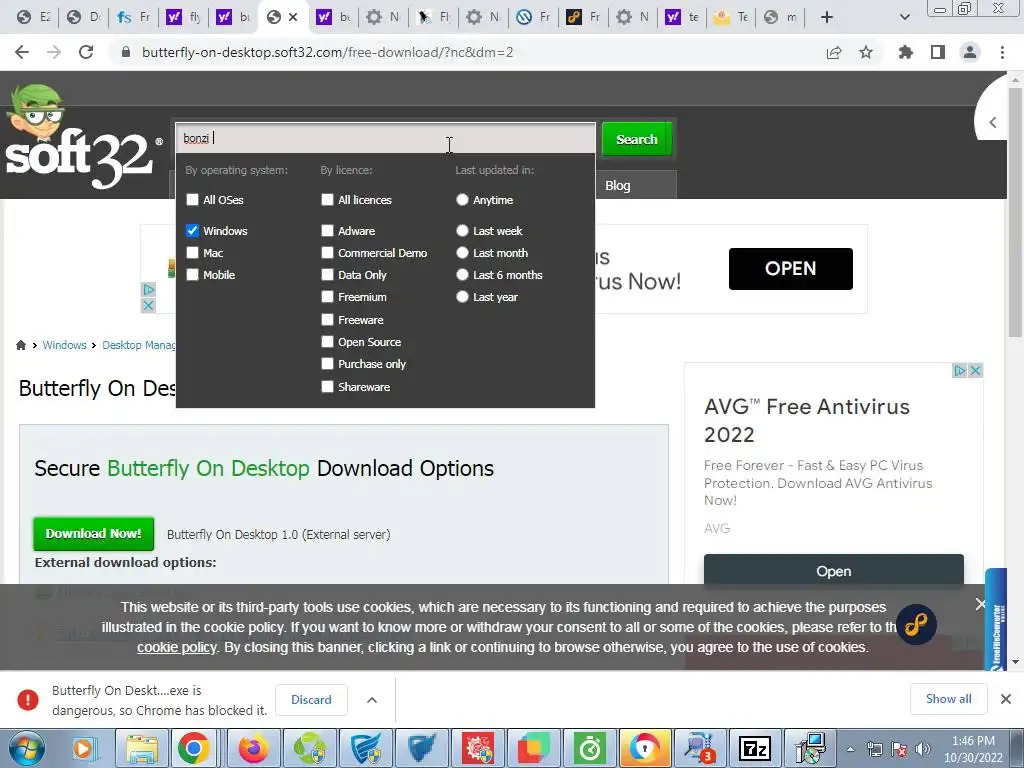
Task: Click the address bar URL
Action: 327,52
